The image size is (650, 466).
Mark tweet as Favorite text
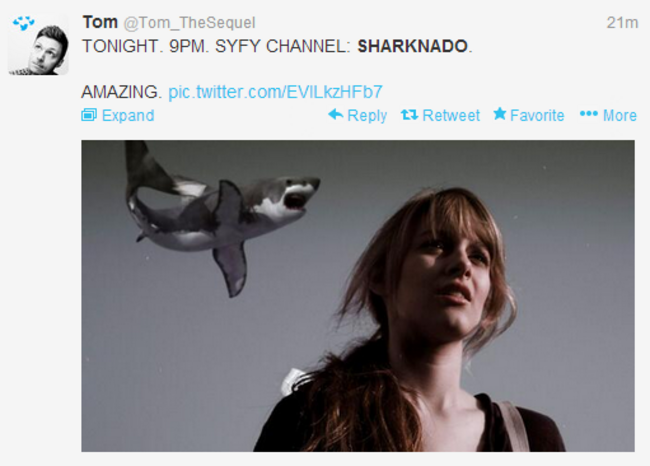(x=537, y=115)
